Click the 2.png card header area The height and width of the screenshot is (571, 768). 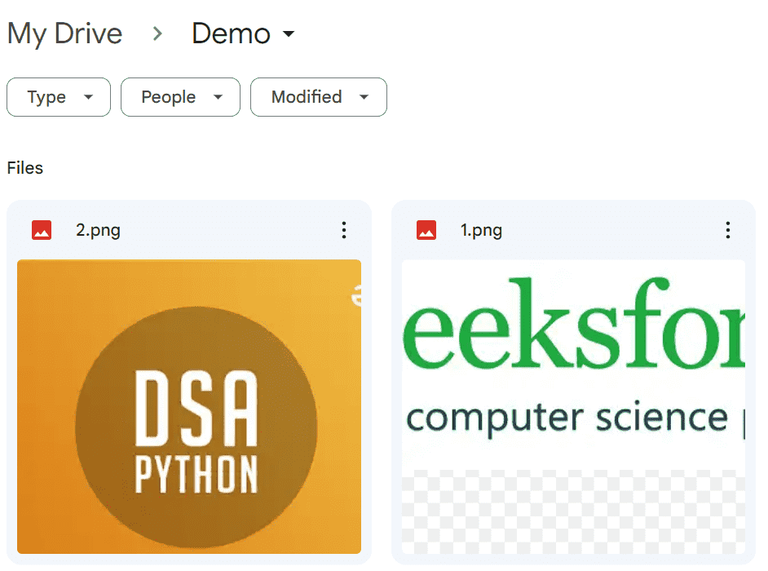tap(189, 230)
